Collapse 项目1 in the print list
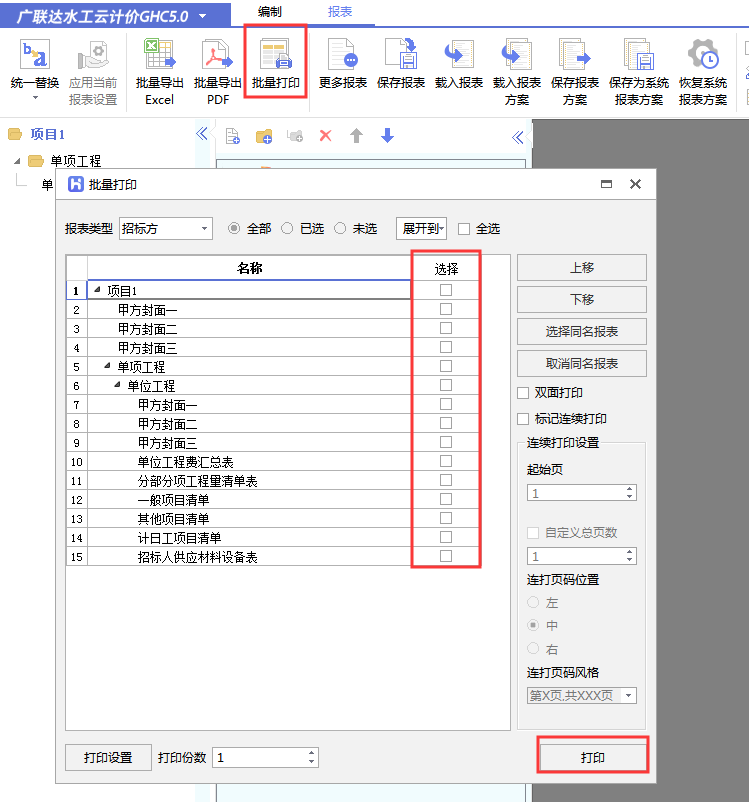749x802 pixels. pos(97,289)
